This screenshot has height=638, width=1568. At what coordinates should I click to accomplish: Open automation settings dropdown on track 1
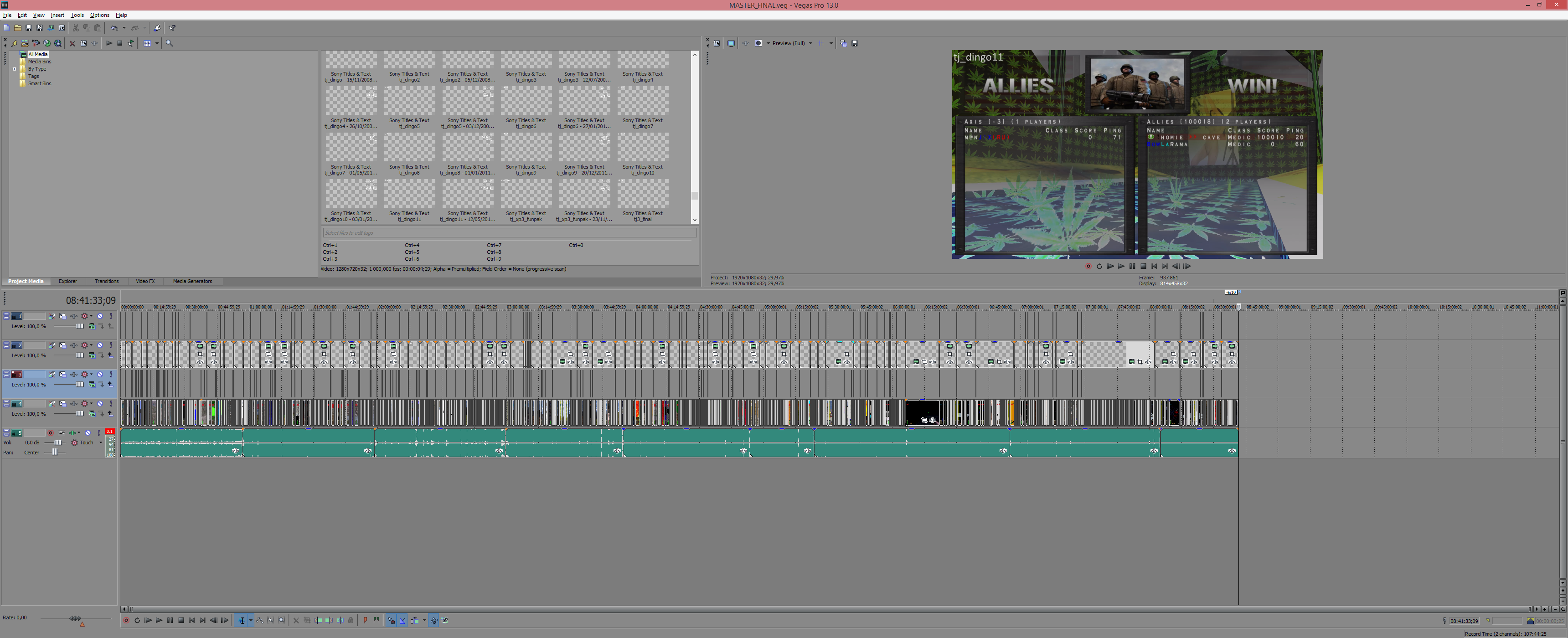[91, 316]
